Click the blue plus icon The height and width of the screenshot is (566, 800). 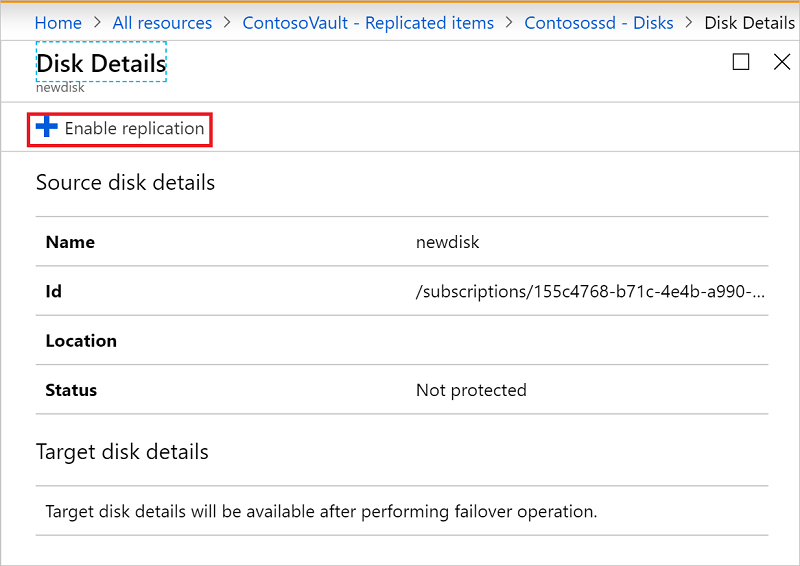[46, 128]
